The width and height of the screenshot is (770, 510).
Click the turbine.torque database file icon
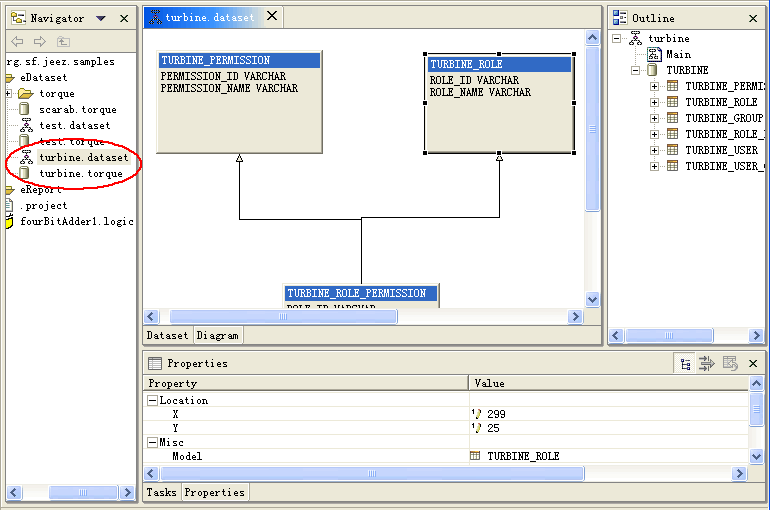(x=24, y=173)
